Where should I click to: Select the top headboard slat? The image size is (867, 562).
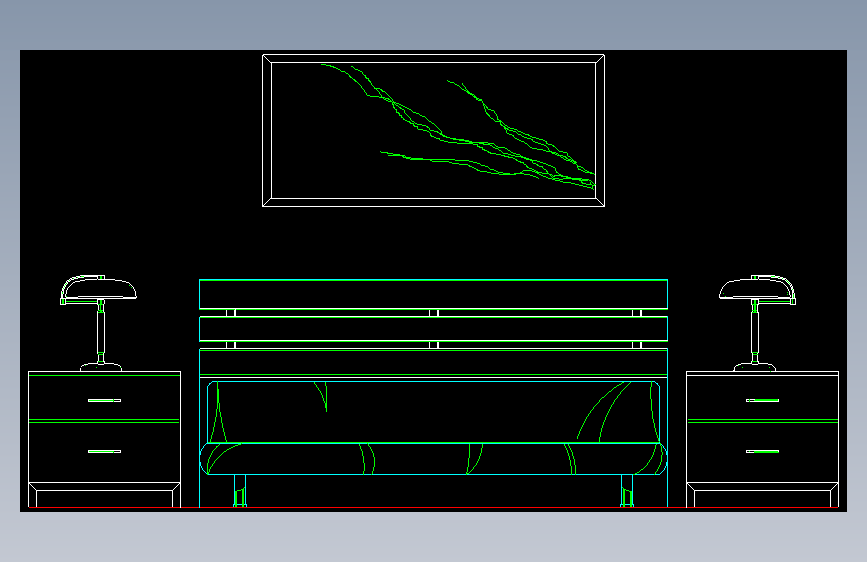434,294
